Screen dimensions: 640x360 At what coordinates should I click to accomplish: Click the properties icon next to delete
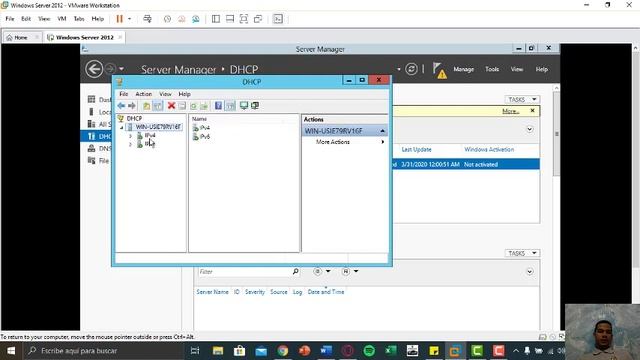coord(182,106)
